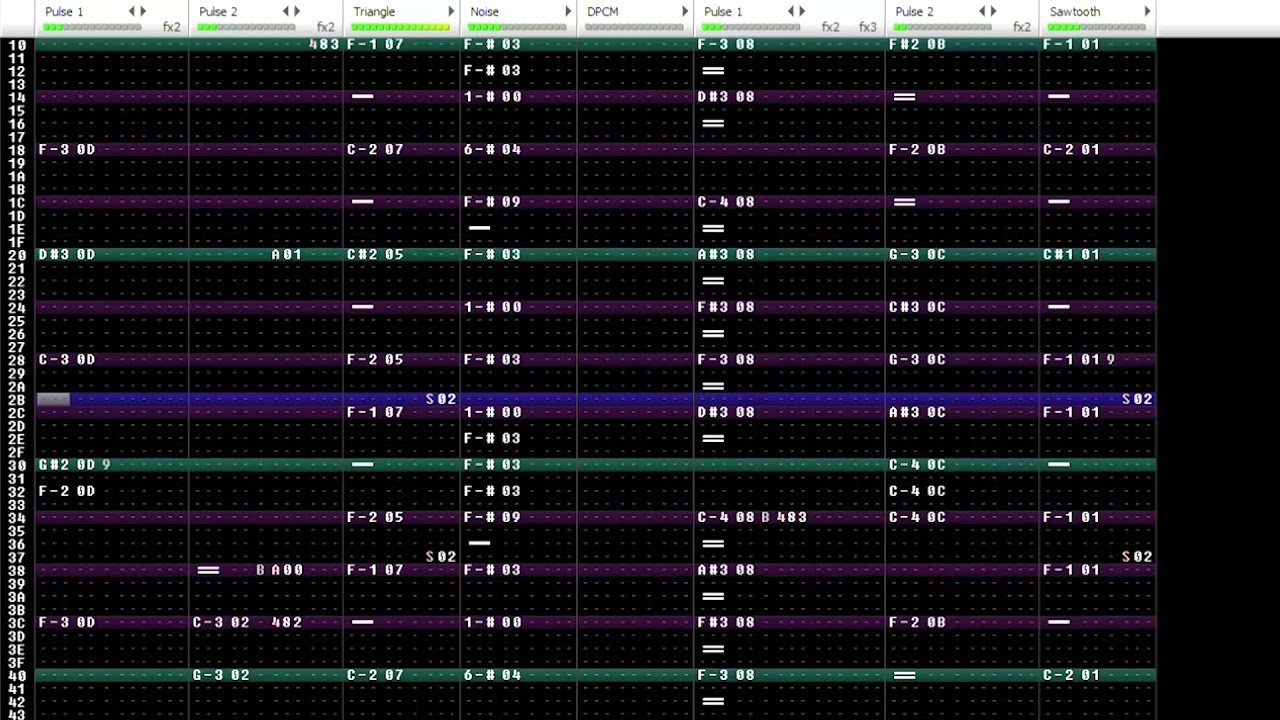This screenshot has height=720, width=1280.
Task: Expand effect columns arrow on Triangle channel
Action: coord(451,11)
